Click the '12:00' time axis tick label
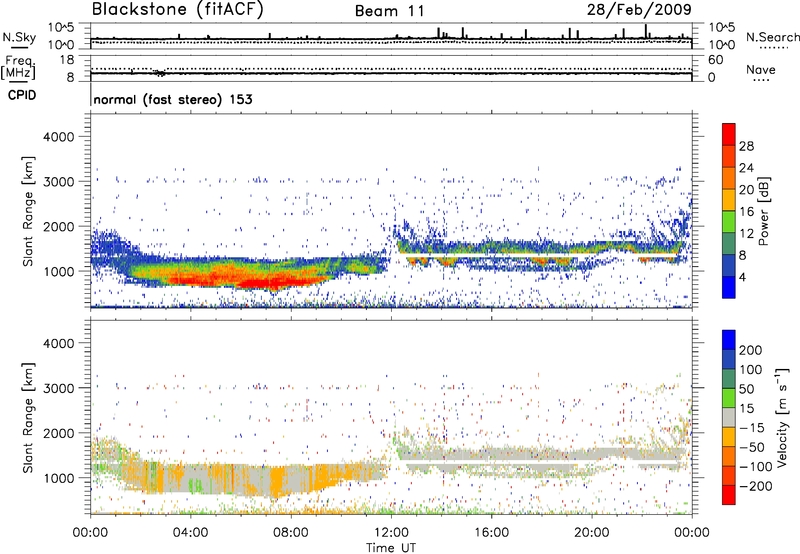Screen dimensions: 800x554 (x=391, y=533)
